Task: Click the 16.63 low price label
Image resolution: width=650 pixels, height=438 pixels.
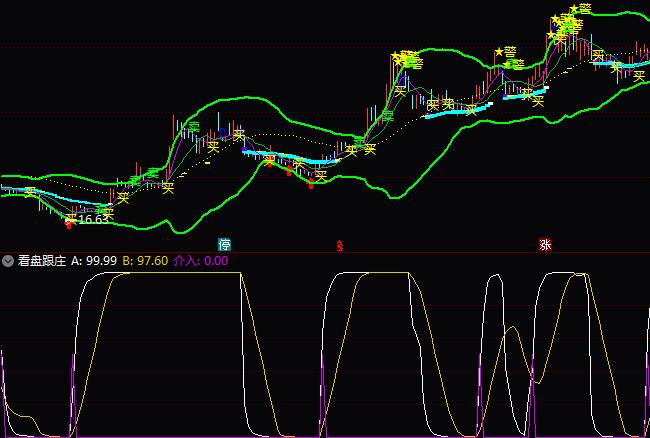Action: pyautogui.click(x=93, y=219)
